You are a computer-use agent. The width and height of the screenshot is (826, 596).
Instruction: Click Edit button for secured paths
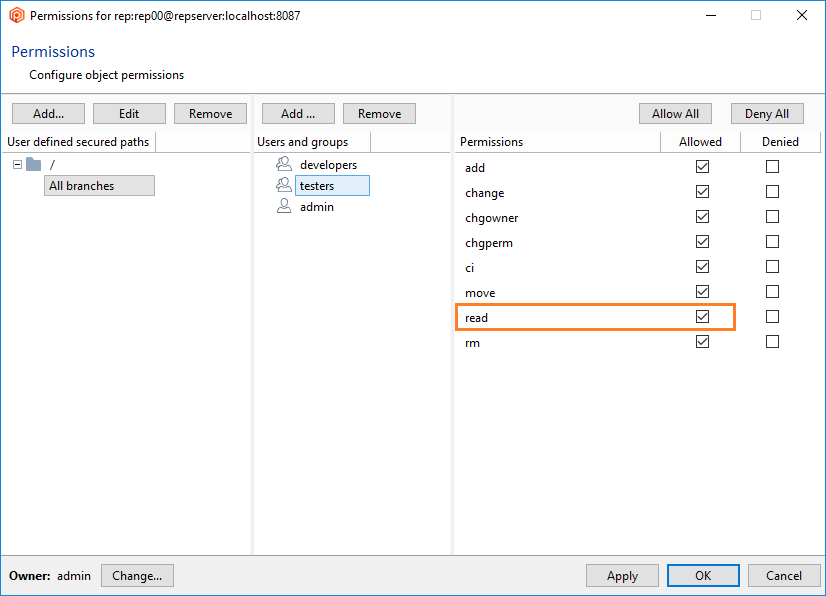(129, 113)
